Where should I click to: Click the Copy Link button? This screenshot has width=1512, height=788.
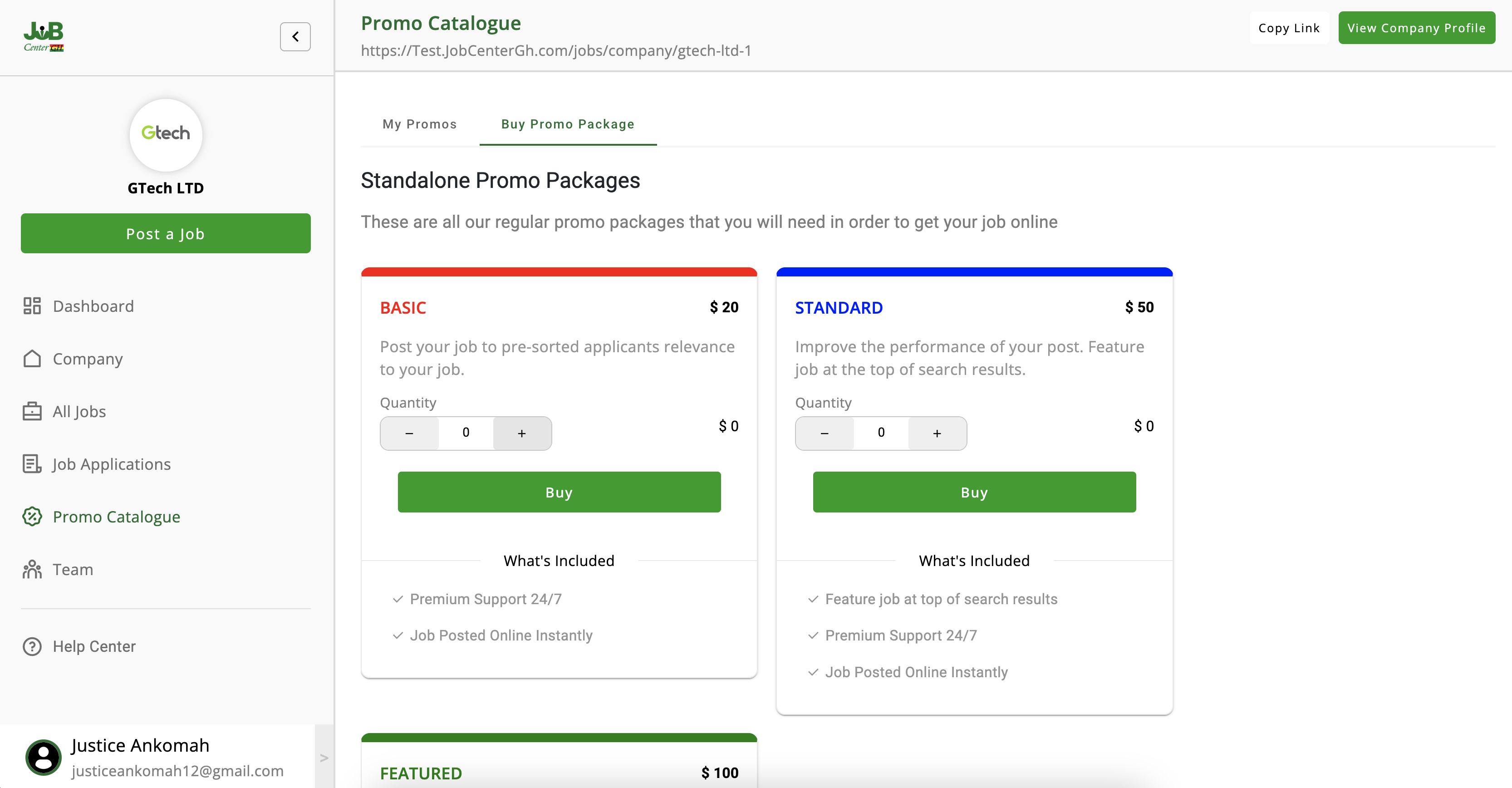pos(1289,28)
